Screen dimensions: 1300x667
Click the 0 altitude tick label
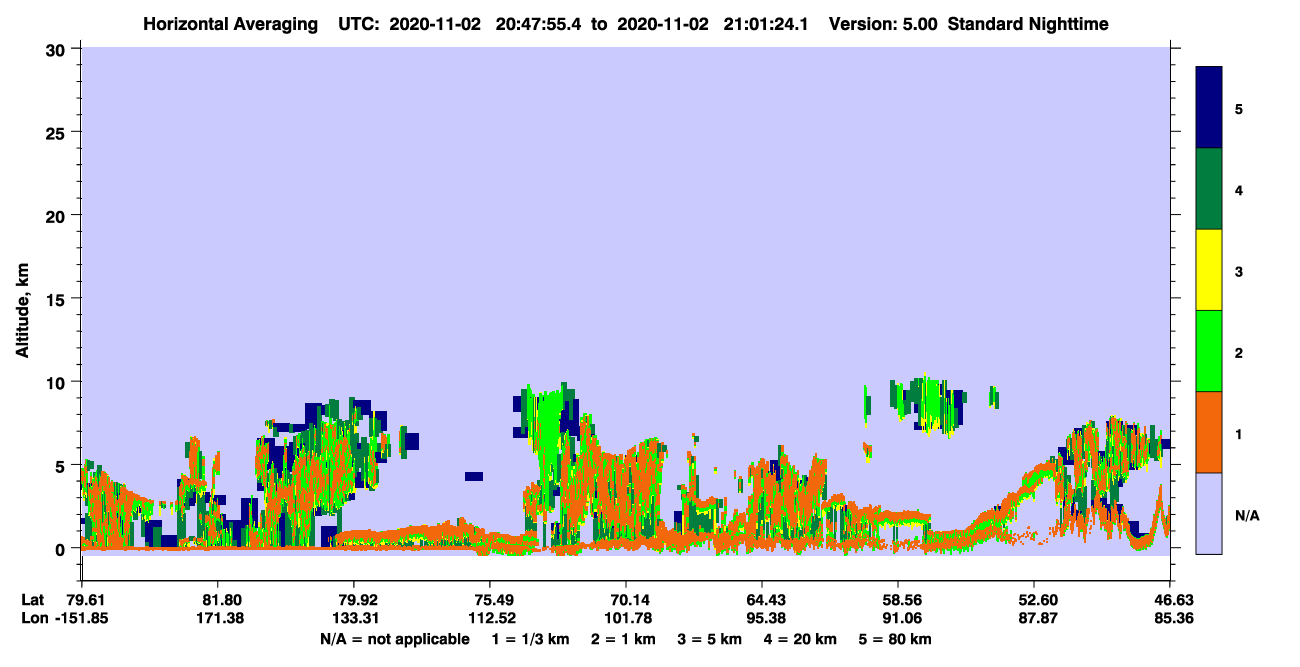[x=63, y=549]
